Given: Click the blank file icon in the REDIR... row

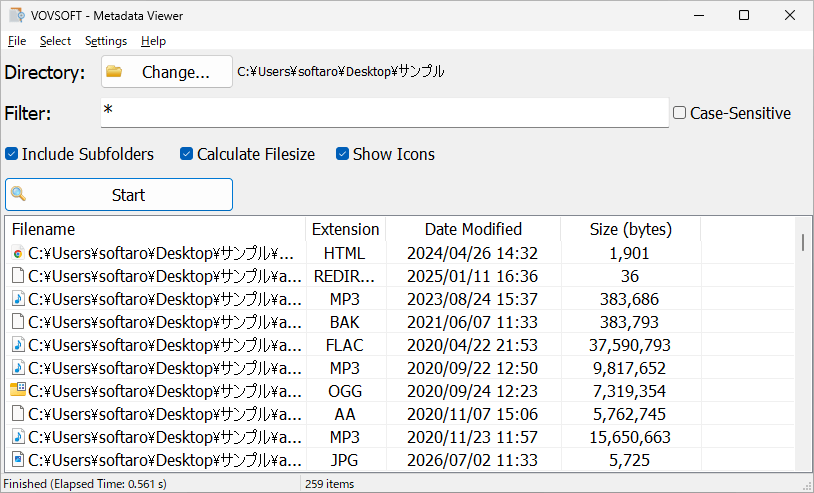Looking at the screenshot, I should click(x=18, y=276).
